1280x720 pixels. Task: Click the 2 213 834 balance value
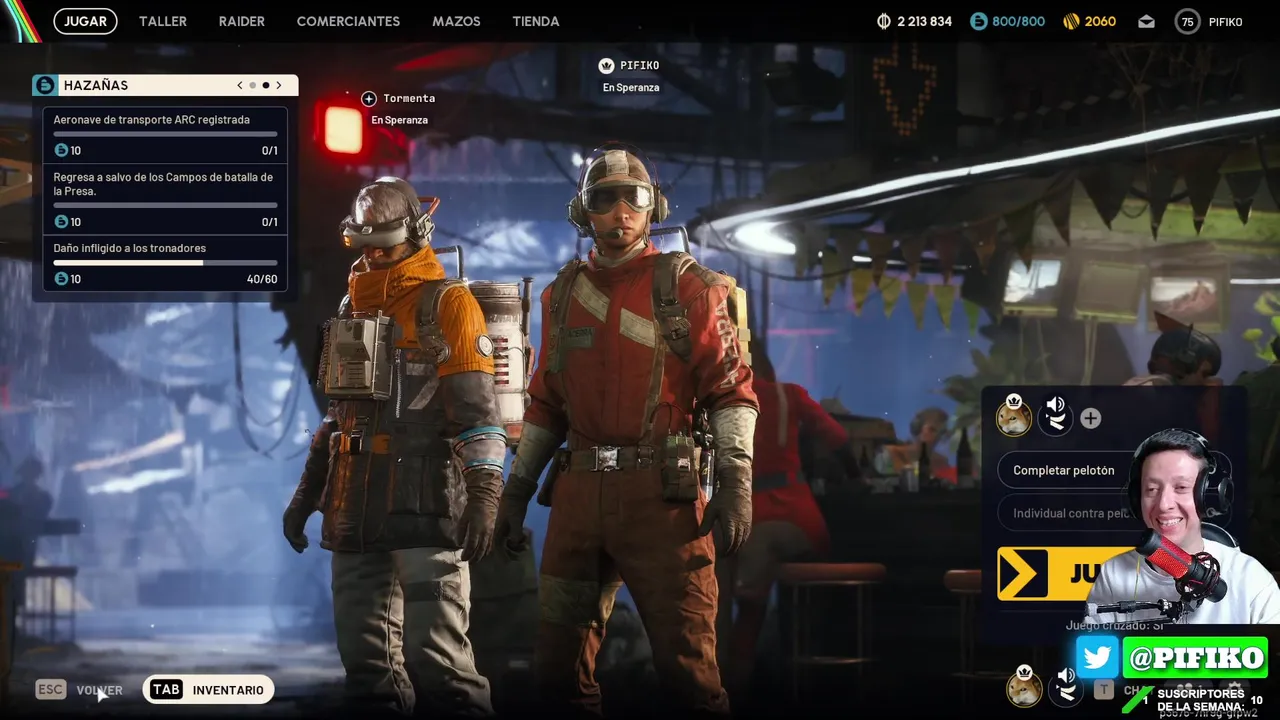(924, 21)
